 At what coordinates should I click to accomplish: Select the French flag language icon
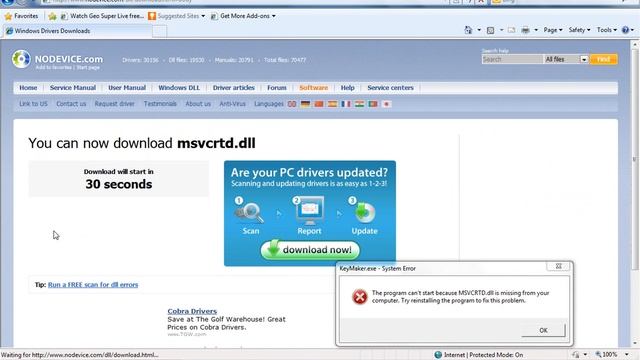[346, 104]
